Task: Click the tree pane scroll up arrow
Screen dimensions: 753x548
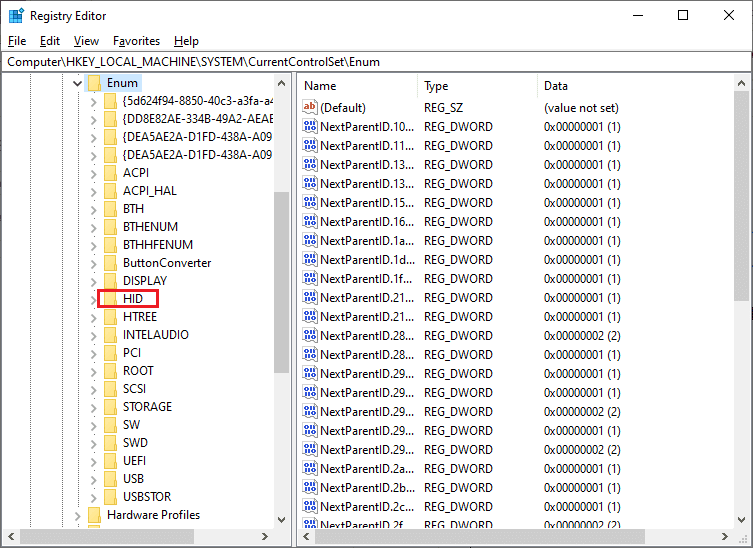Action: pos(281,84)
